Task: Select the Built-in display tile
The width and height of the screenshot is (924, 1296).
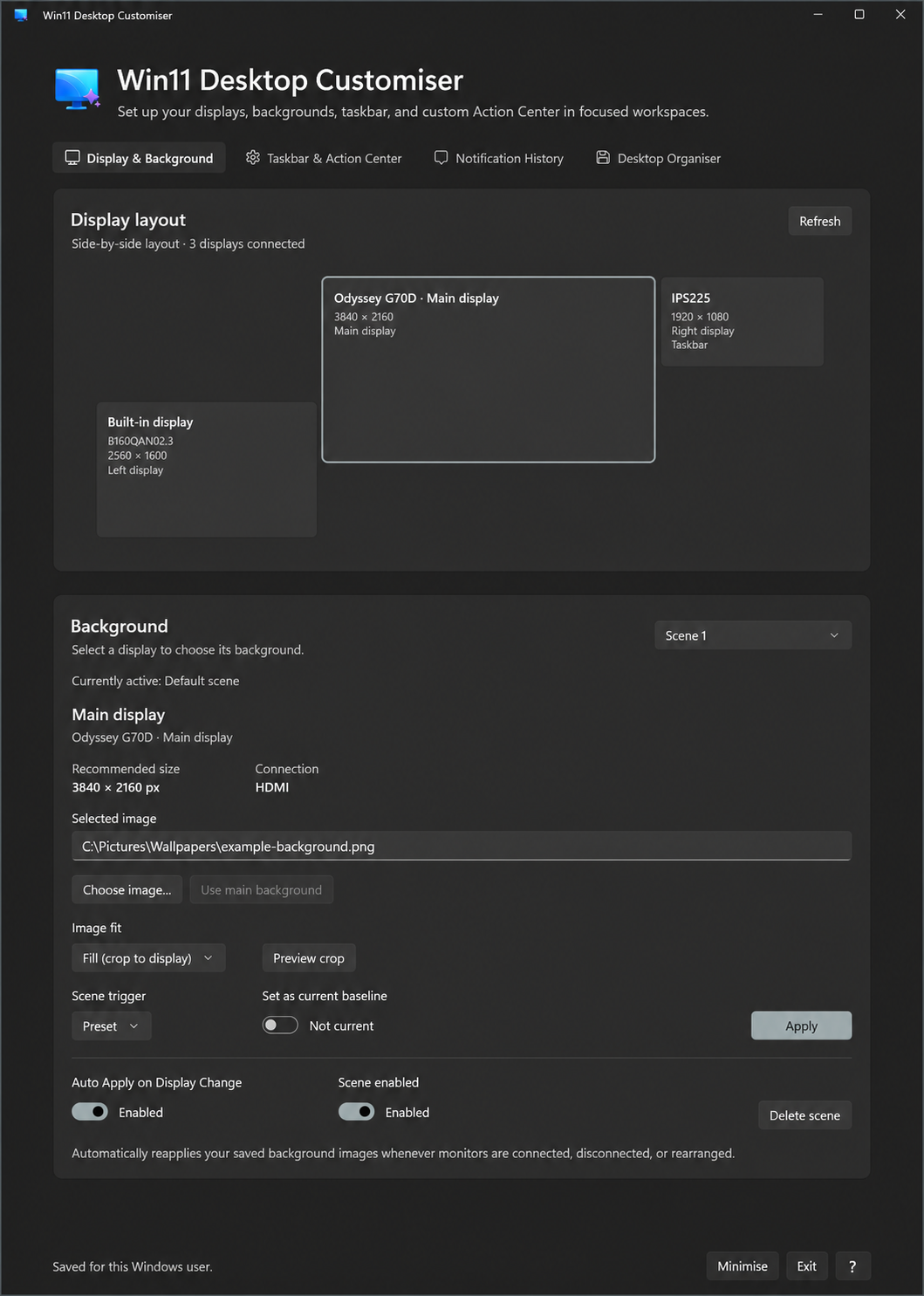Action: point(207,470)
